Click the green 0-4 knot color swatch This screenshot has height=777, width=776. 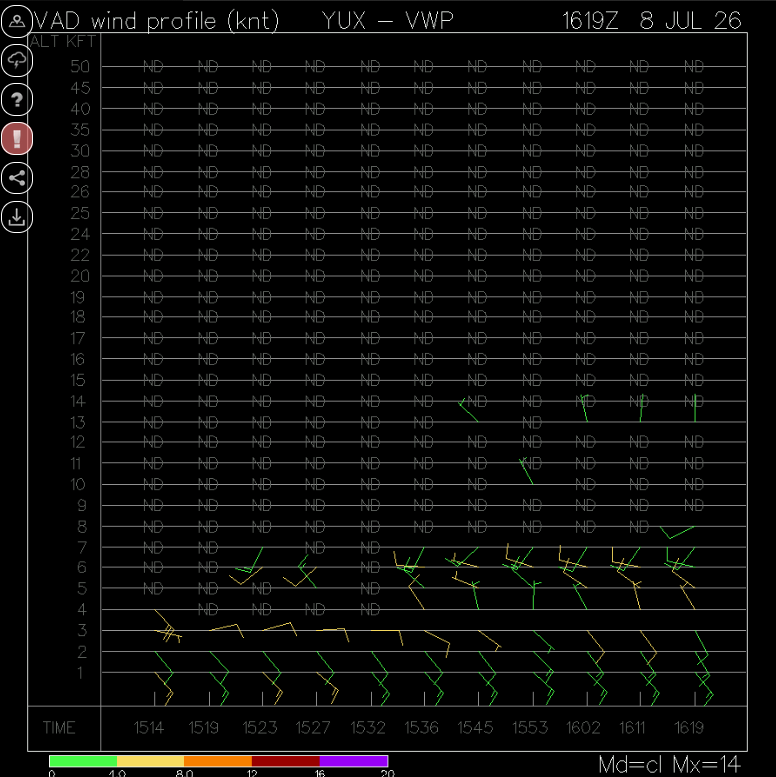[x=83, y=761]
